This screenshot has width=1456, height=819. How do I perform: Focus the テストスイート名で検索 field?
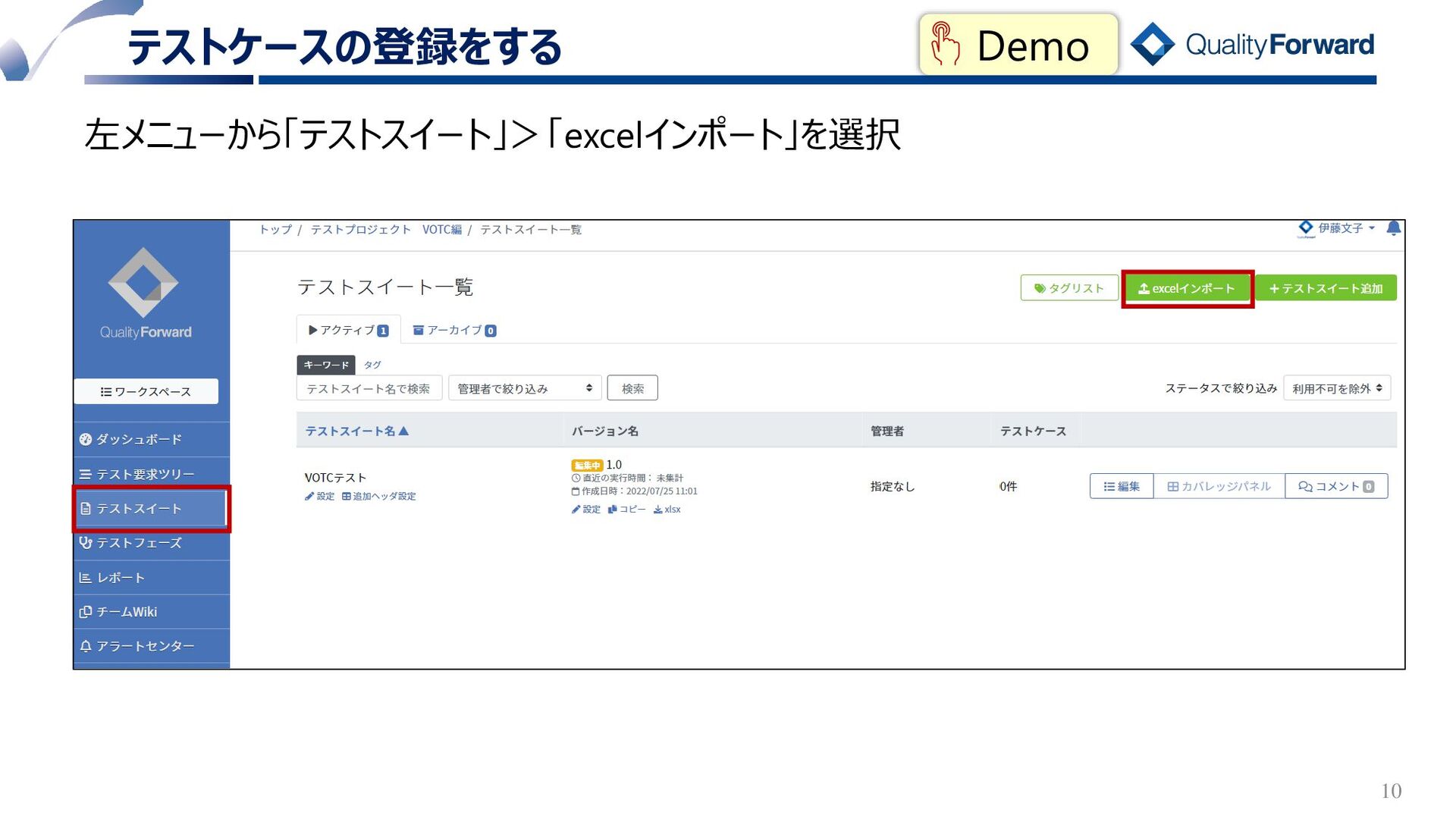369,388
